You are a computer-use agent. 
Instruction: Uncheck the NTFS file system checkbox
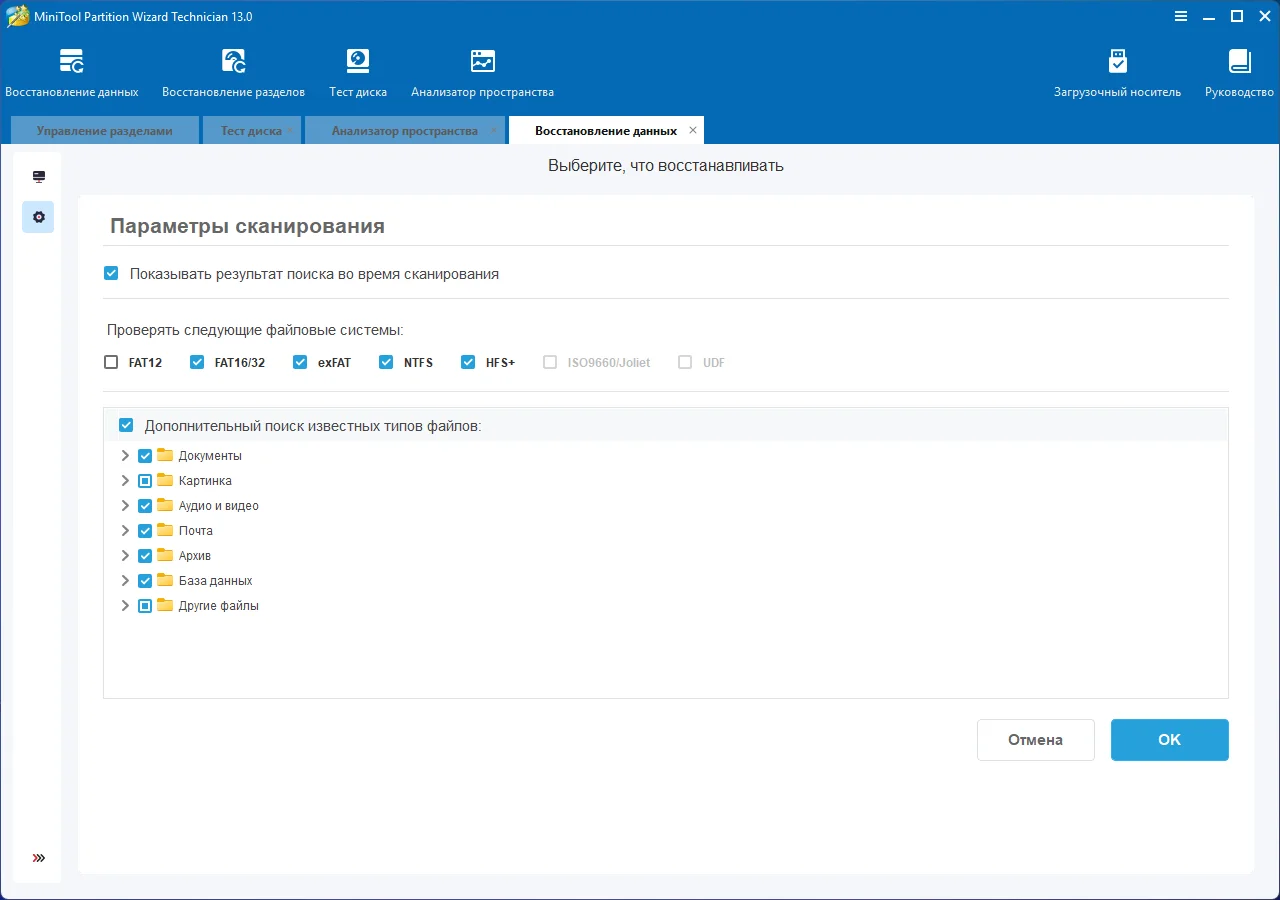pyautogui.click(x=386, y=363)
